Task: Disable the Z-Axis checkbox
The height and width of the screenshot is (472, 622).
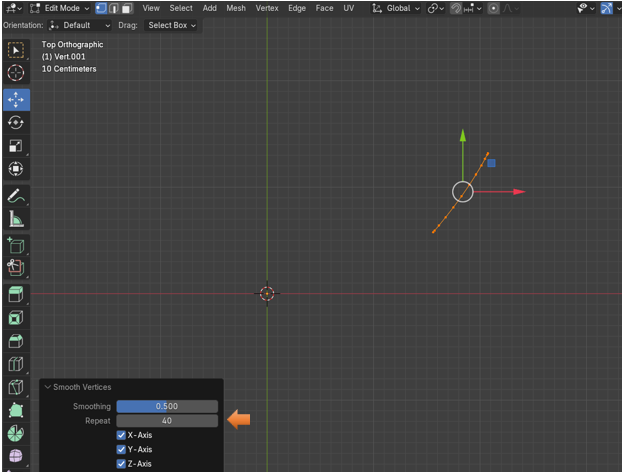Action: tap(121, 464)
